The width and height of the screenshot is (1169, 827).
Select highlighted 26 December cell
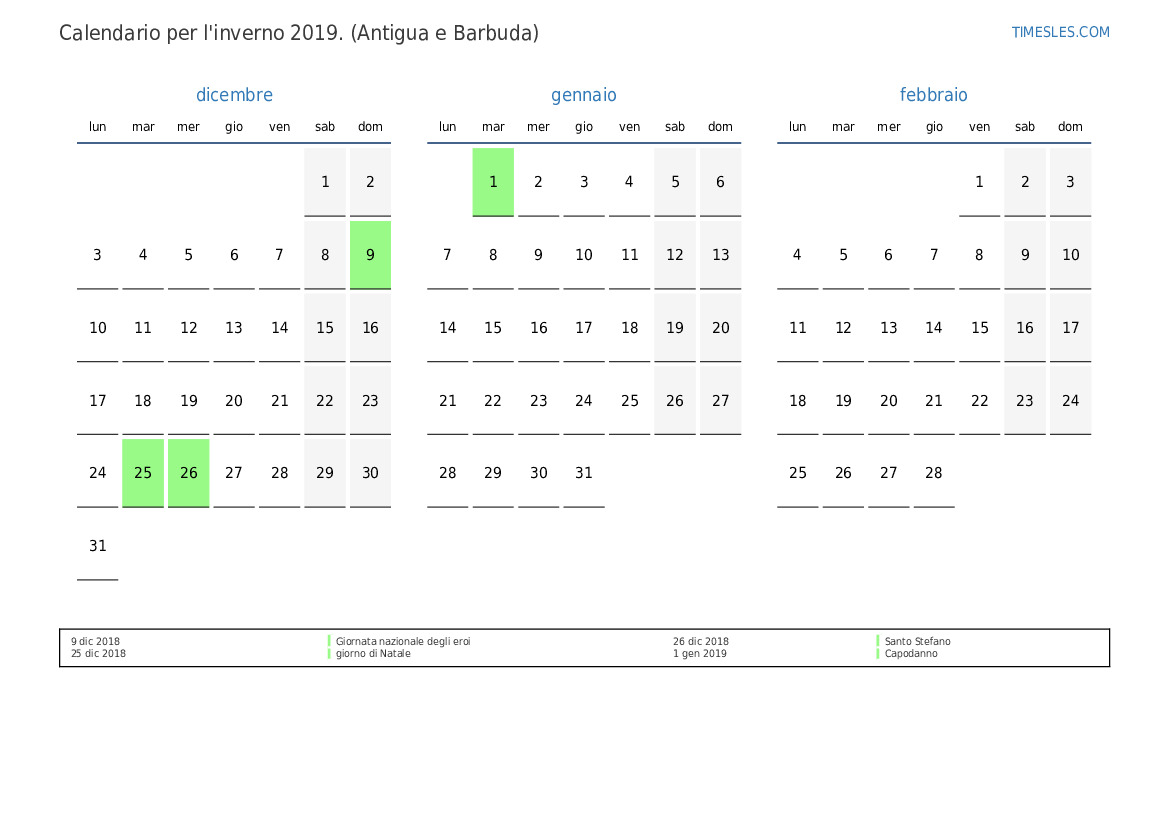click(189, 473)
